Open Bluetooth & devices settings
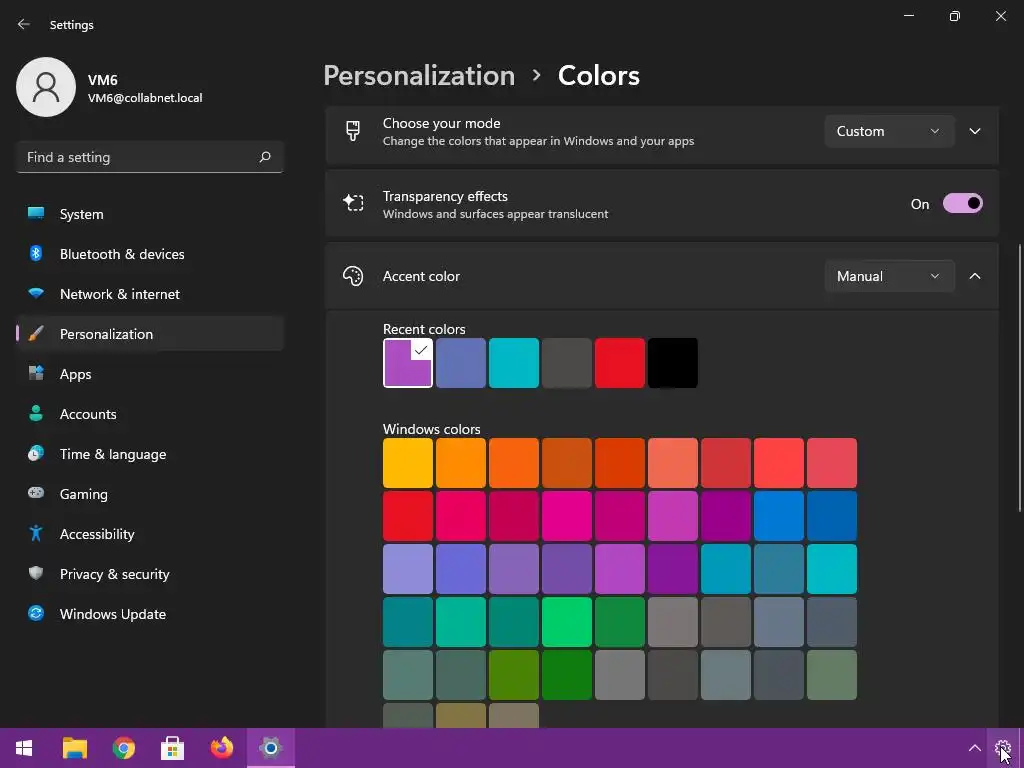The height and width of the screenshot is (768, 1024). pyautogui.click(x=150, y=254)
